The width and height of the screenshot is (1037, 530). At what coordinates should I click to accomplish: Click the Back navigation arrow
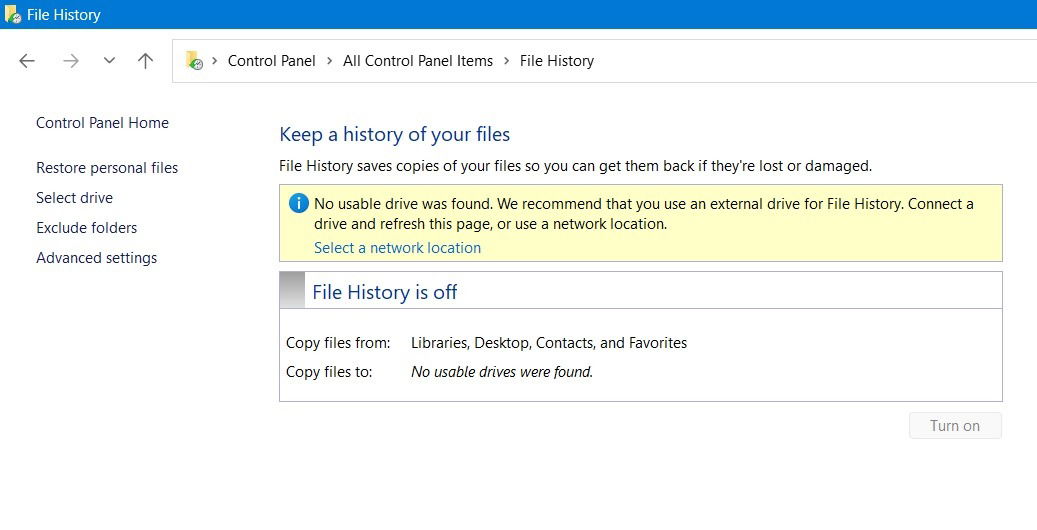point(27,61)
